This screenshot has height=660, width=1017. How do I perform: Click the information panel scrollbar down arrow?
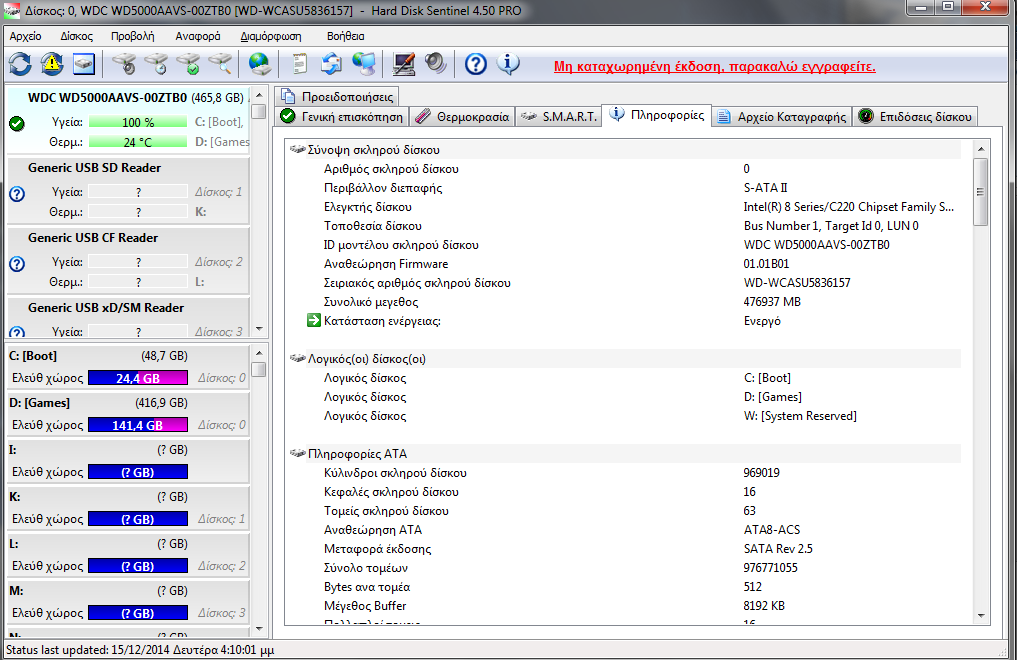pos(981,615)
